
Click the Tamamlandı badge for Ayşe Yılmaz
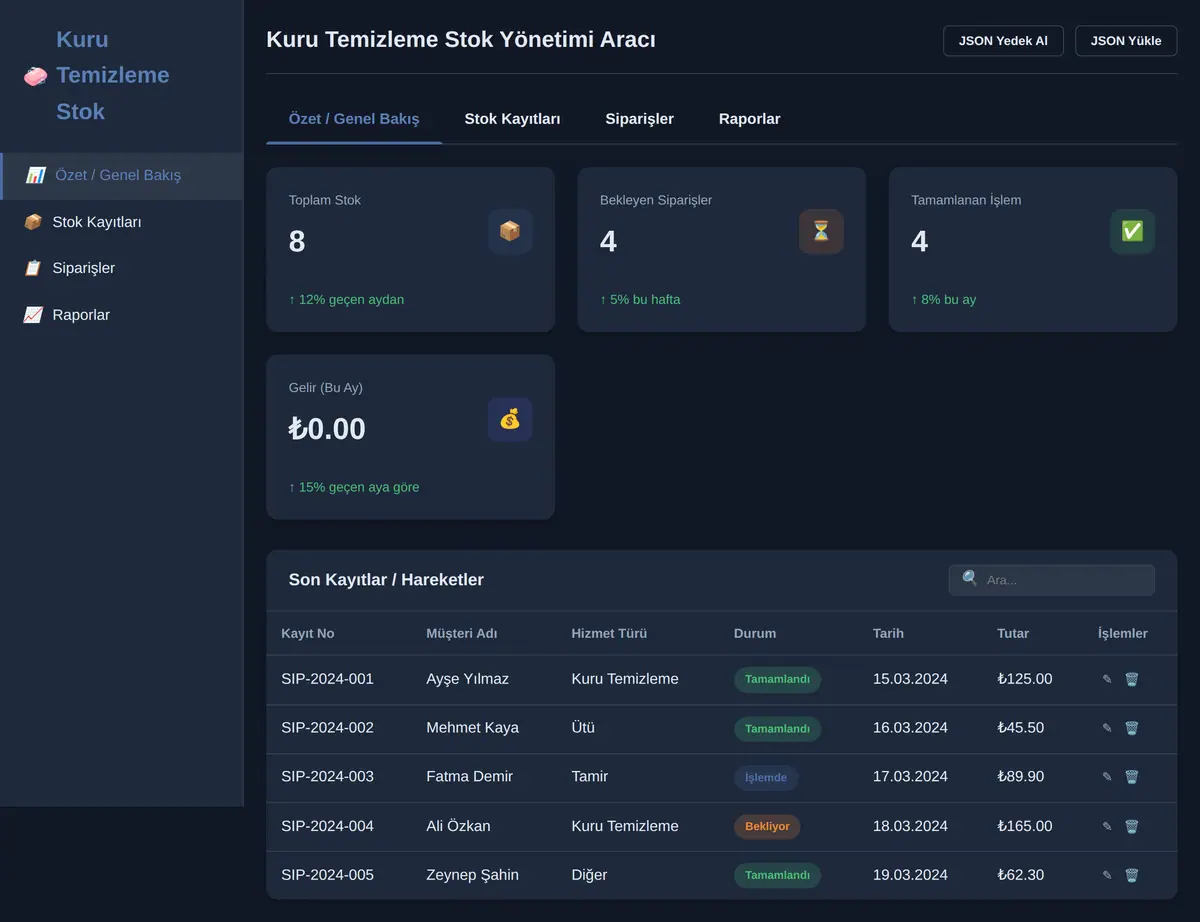pos(777,680)
